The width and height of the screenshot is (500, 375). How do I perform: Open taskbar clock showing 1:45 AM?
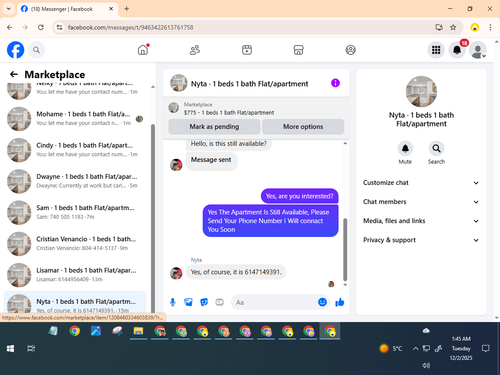[x=461, y=348]
